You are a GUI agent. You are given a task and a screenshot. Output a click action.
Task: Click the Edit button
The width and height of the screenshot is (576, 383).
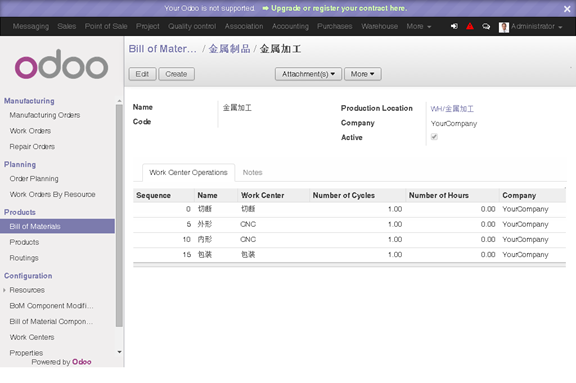point(142,74)
